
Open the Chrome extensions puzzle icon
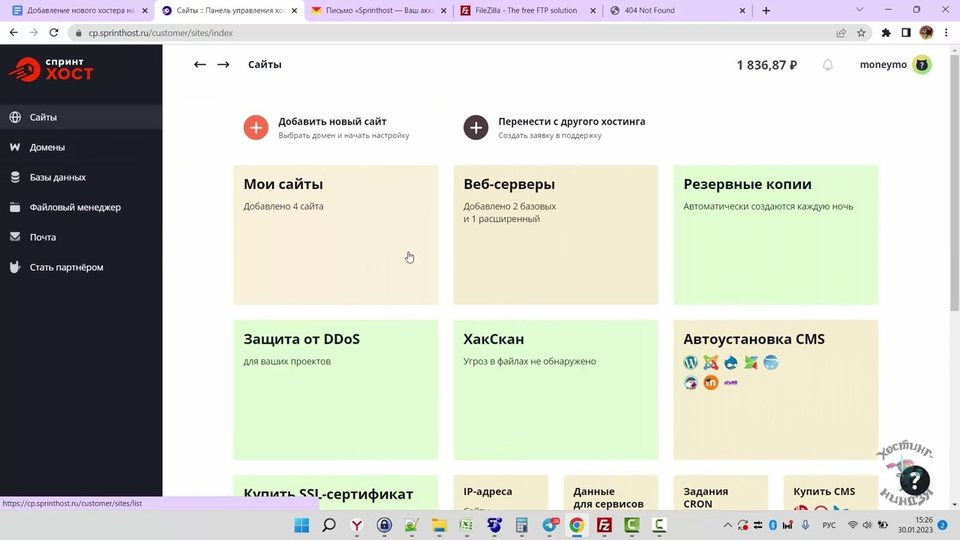(x=886, y=33)
